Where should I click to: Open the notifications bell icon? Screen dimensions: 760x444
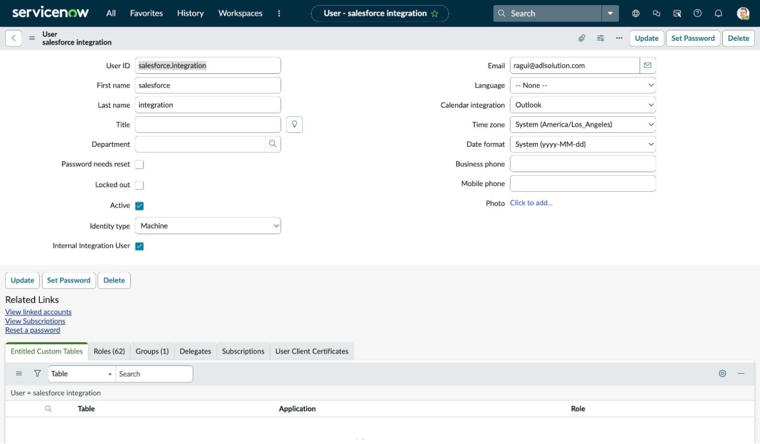point(718,14)
